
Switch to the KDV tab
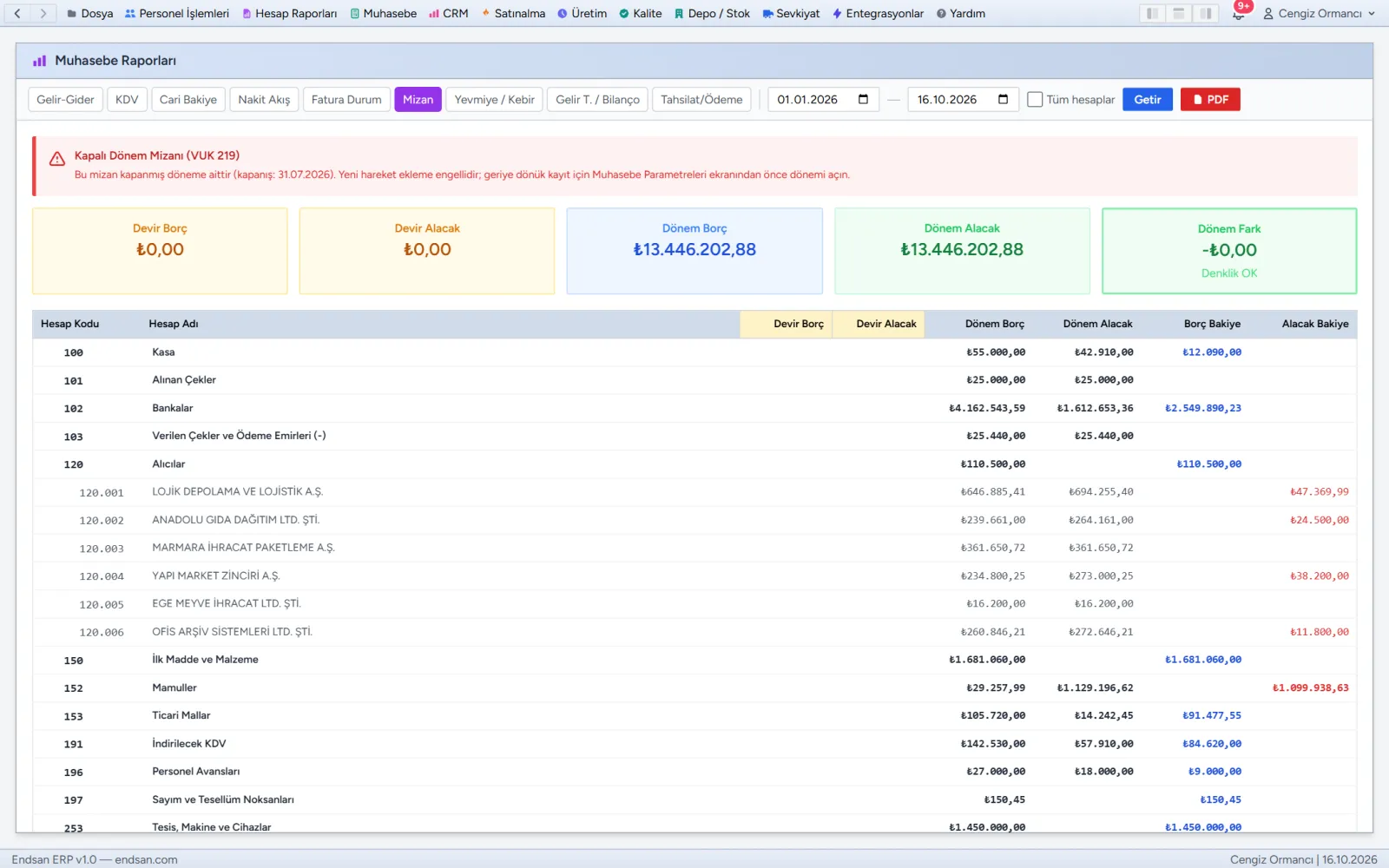pos(127,100)
